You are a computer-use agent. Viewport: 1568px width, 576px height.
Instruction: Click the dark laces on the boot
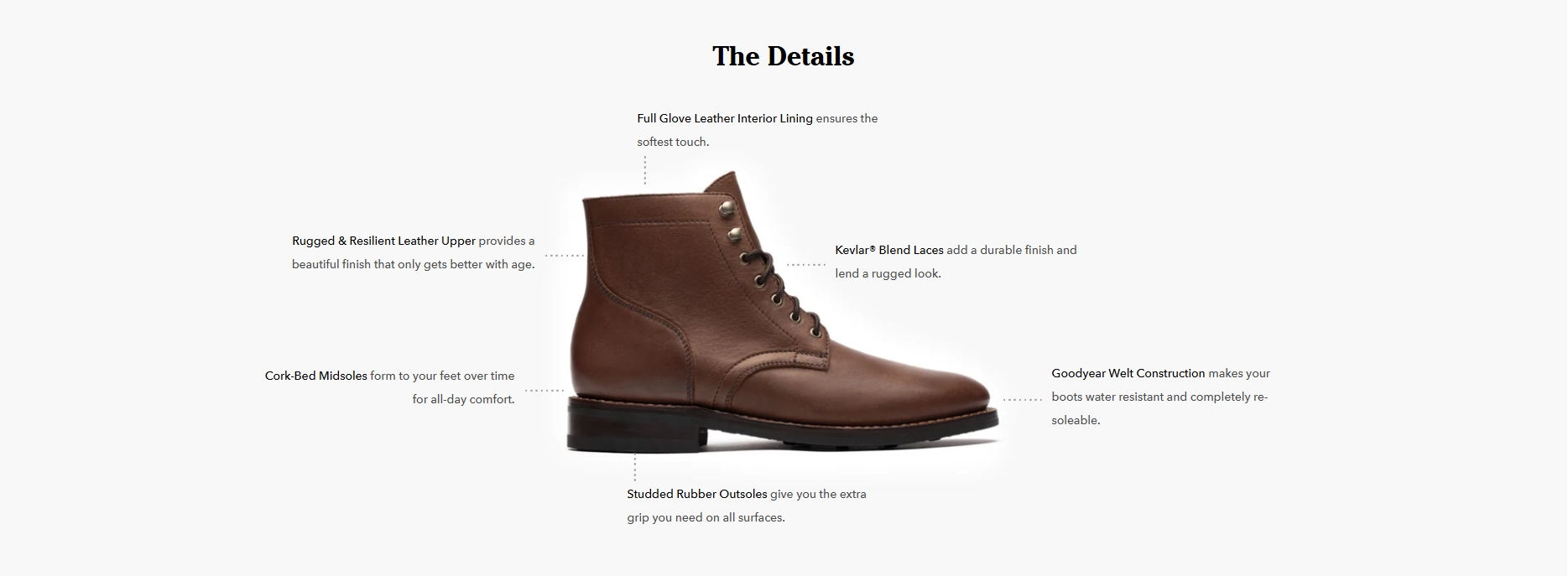780,289
